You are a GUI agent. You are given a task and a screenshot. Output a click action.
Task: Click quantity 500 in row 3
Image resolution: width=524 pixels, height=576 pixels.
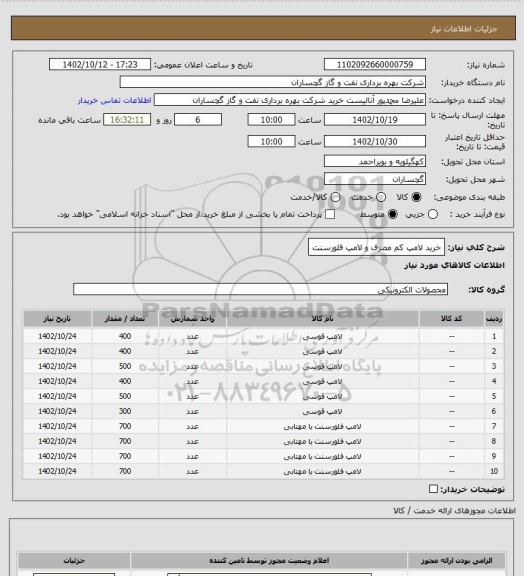(x=125, y=366)
